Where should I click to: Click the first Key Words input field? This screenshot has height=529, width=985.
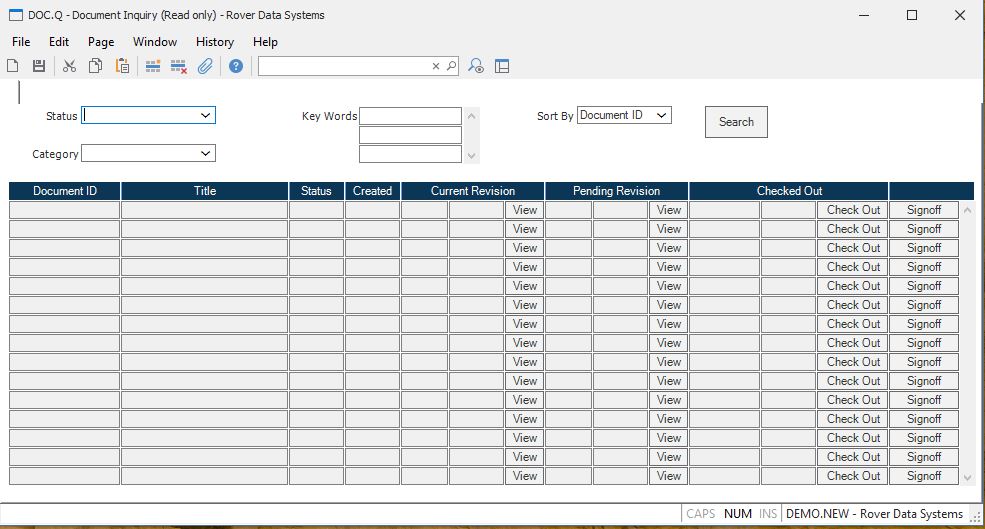pos(410,116)
